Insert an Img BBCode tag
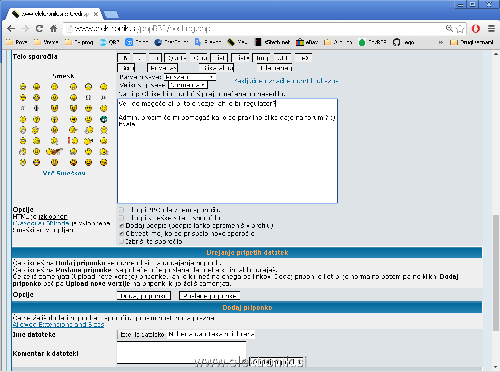Screen dimensions: 500x372 pos(261,58)
